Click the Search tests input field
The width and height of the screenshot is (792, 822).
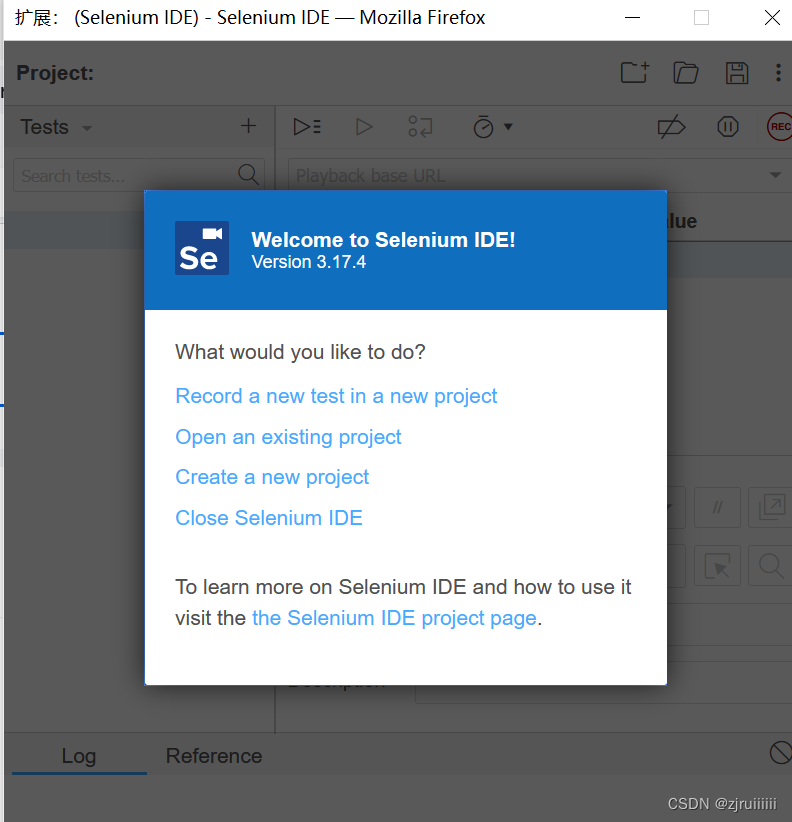coord(138,175)
